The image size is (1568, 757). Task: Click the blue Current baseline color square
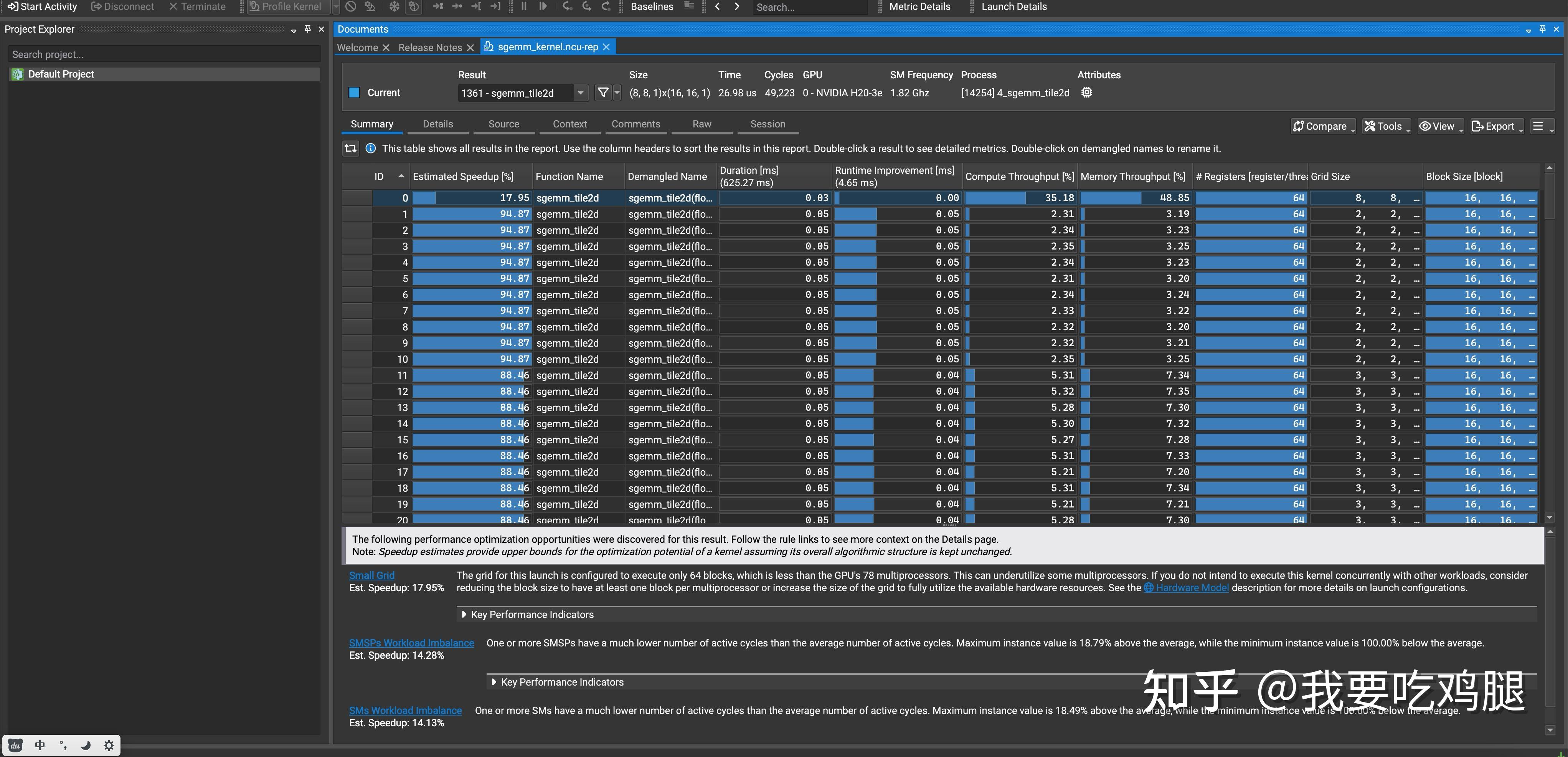[354, 93]
